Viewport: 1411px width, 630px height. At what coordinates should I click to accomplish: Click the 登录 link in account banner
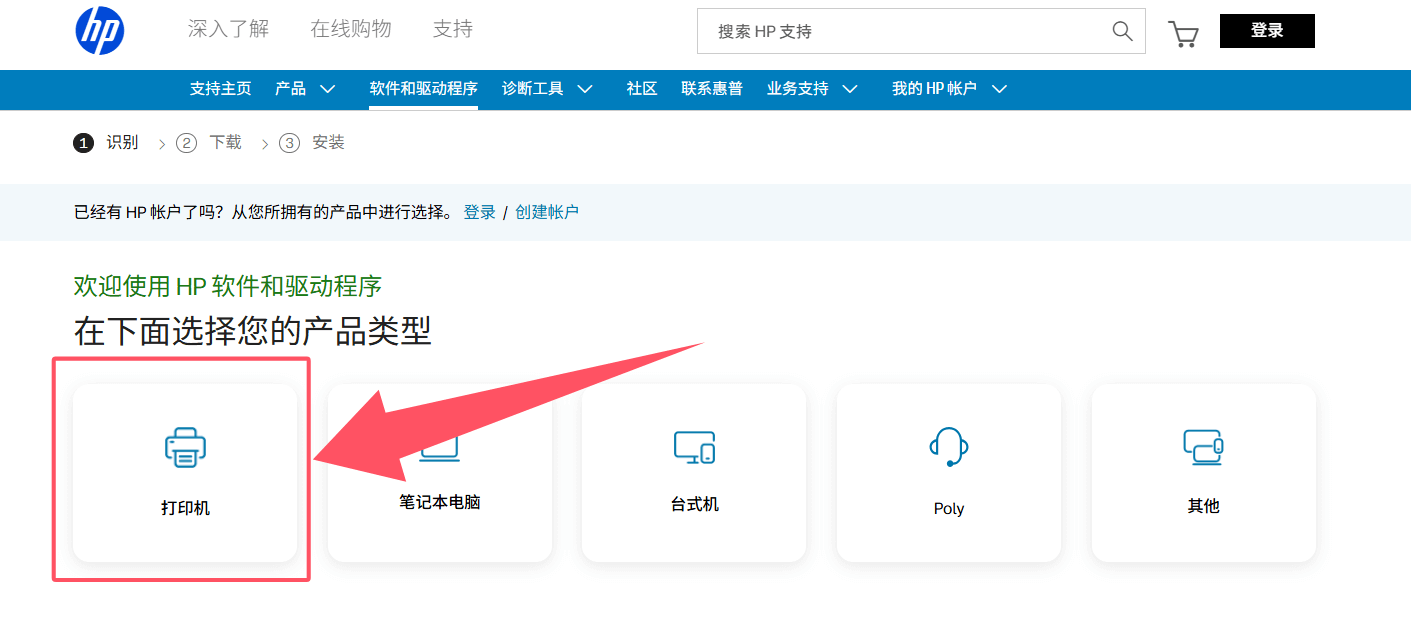tap(480, 212)
